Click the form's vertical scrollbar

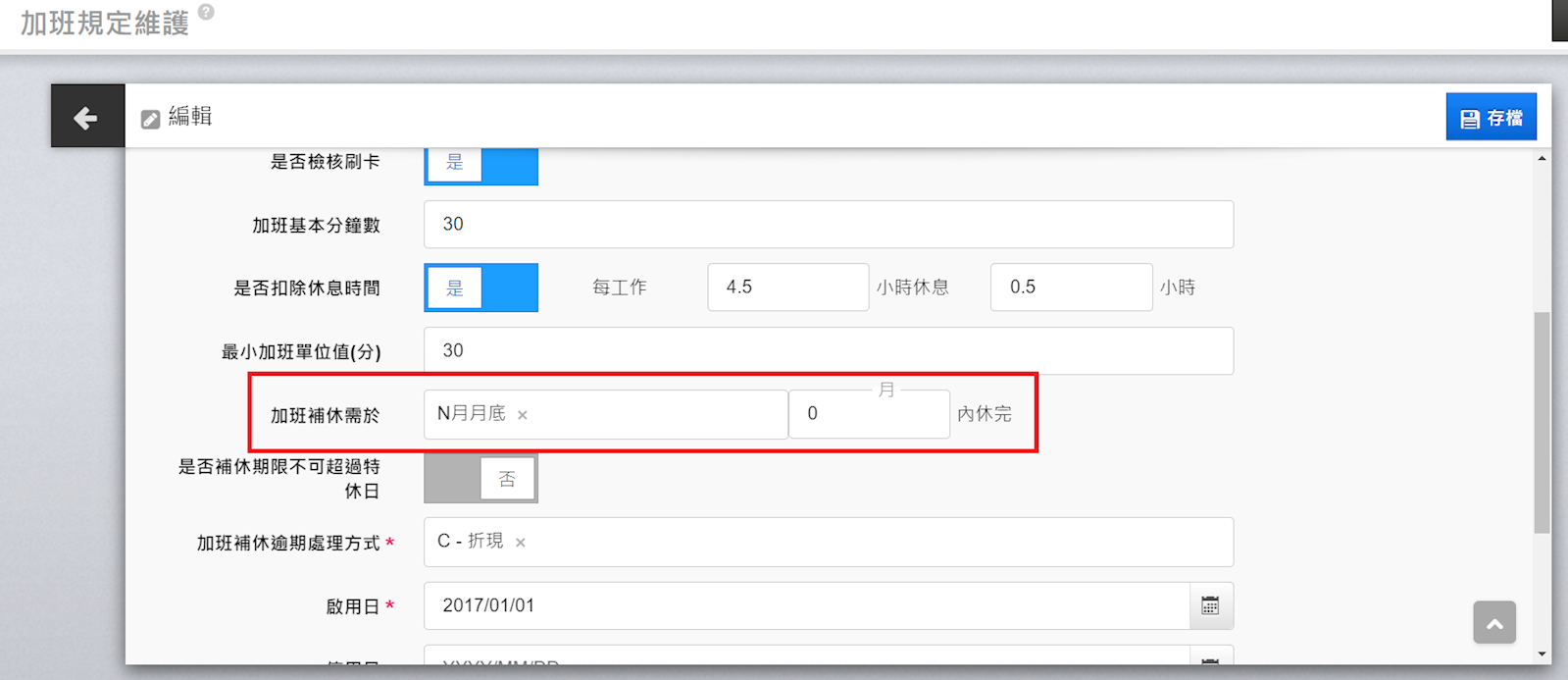(1543, 422)
